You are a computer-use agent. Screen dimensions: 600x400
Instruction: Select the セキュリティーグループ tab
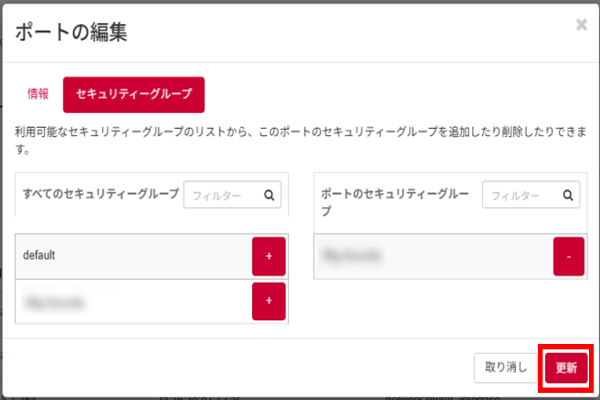[x=133, y=94]
